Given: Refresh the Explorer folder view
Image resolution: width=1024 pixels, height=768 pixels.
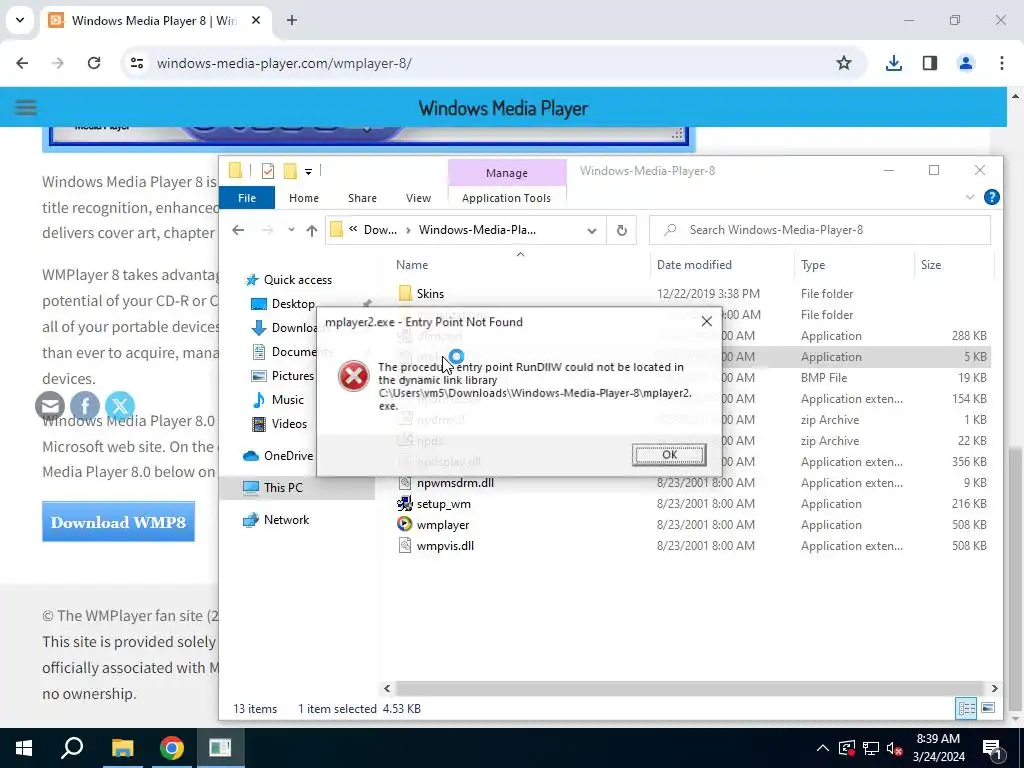Looking at the screenshot, I should (x=622, y=230).
